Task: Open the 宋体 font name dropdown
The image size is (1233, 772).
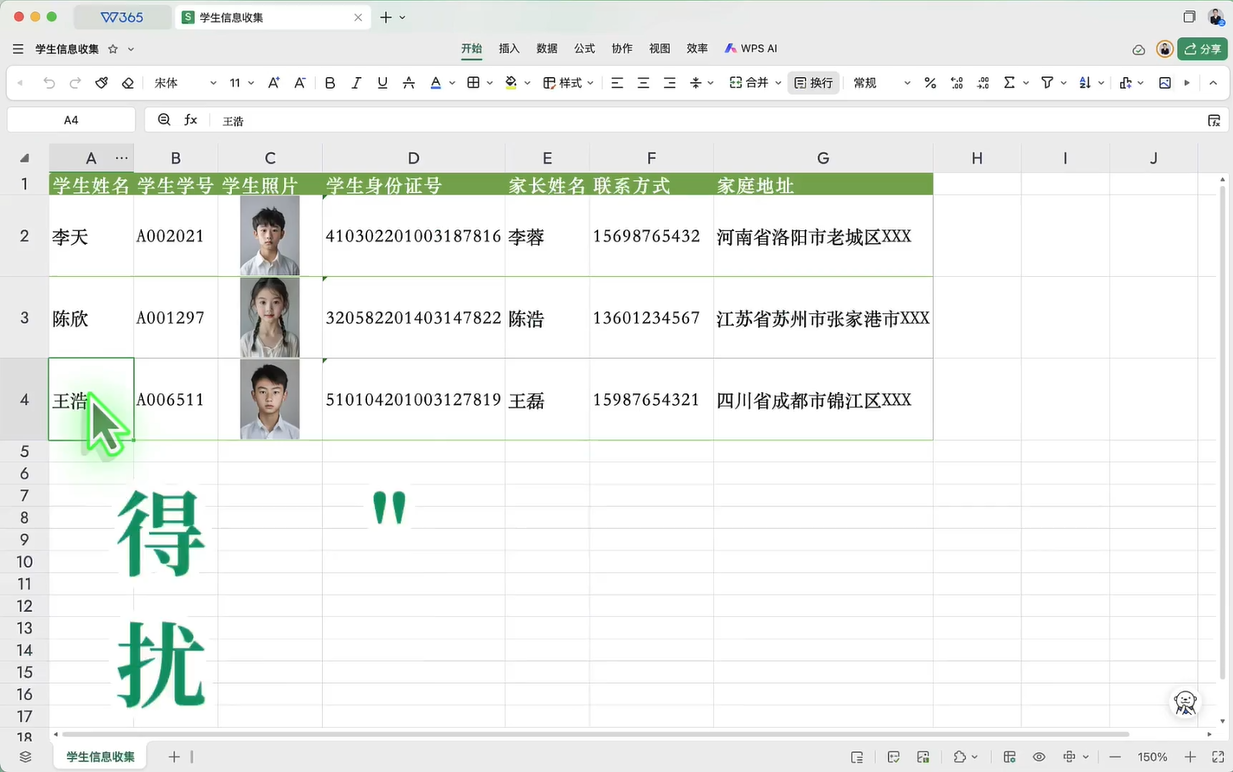Action: 185,83
